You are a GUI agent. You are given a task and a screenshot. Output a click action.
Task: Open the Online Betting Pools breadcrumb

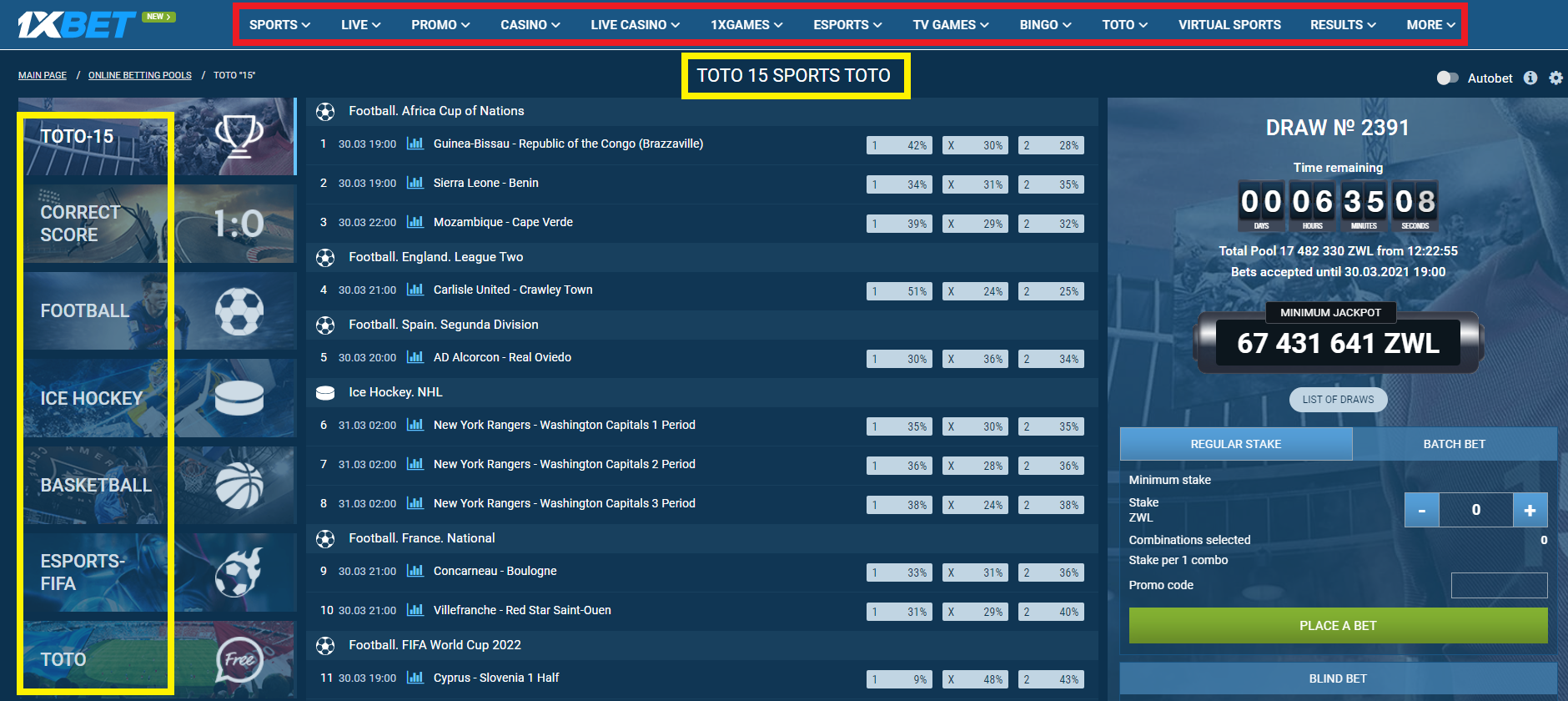140,75
